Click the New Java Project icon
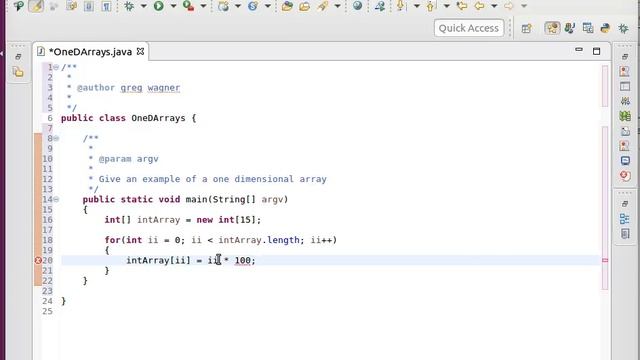Image resolution: width=640 pixels, height=360 pixels. click(x=223, y=6)
